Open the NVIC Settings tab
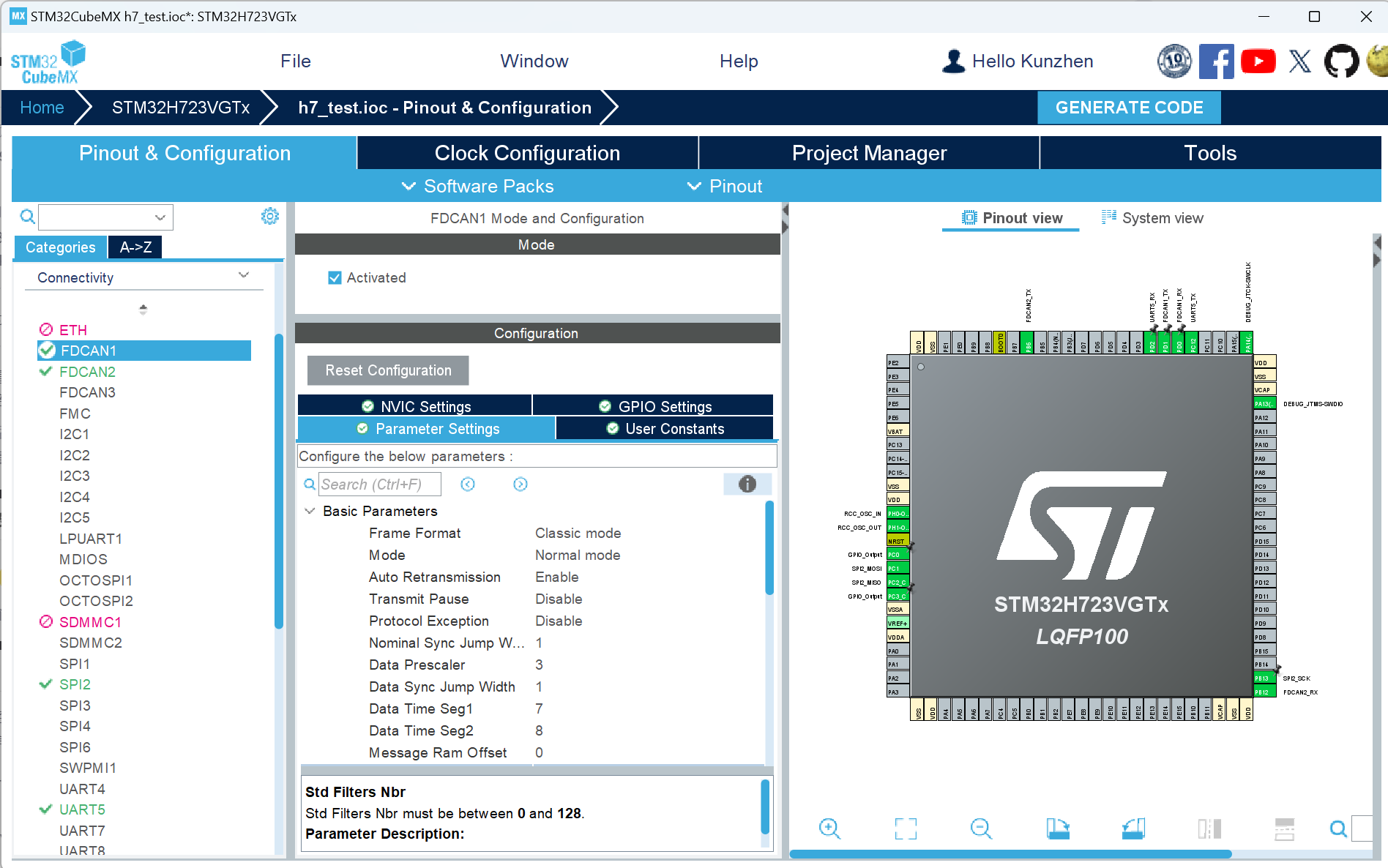 click(415, 406)
